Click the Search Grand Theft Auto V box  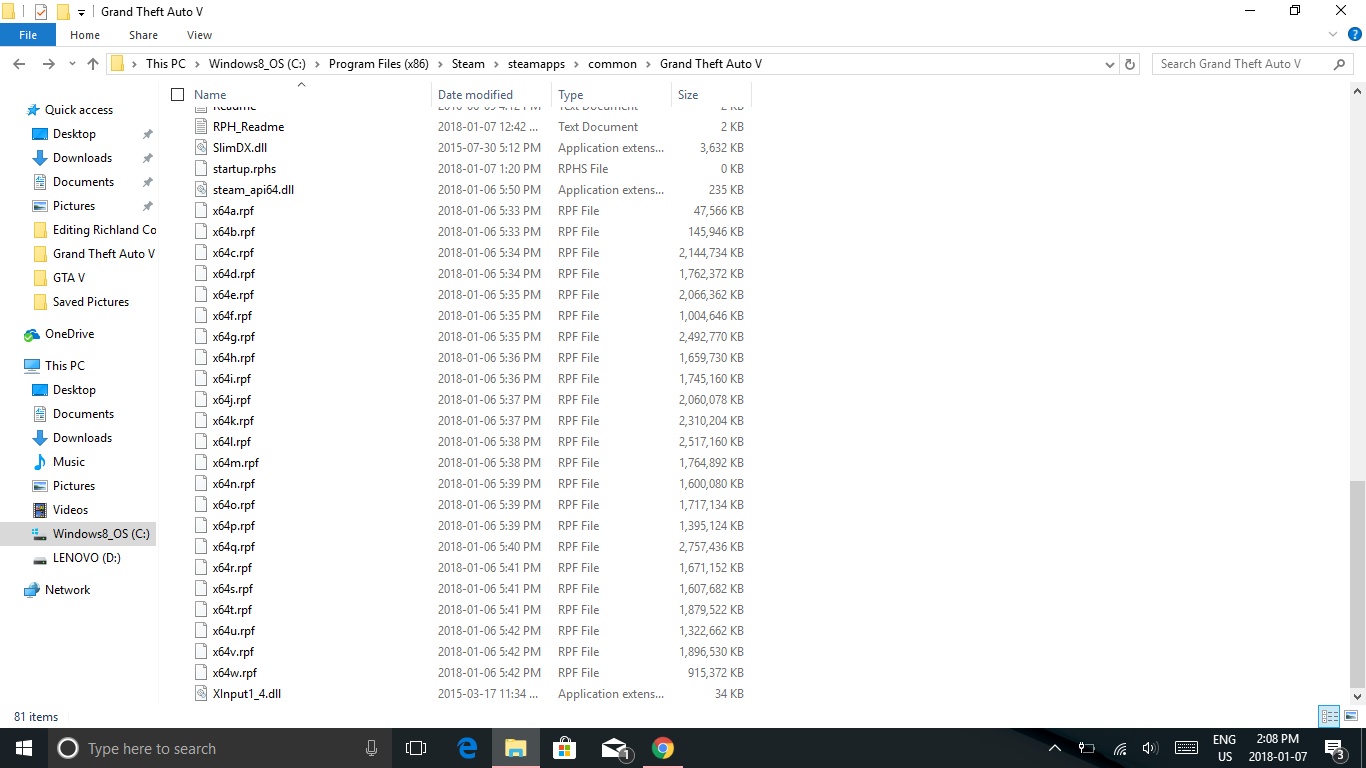pyautogui.click(x=1254, y=64)
